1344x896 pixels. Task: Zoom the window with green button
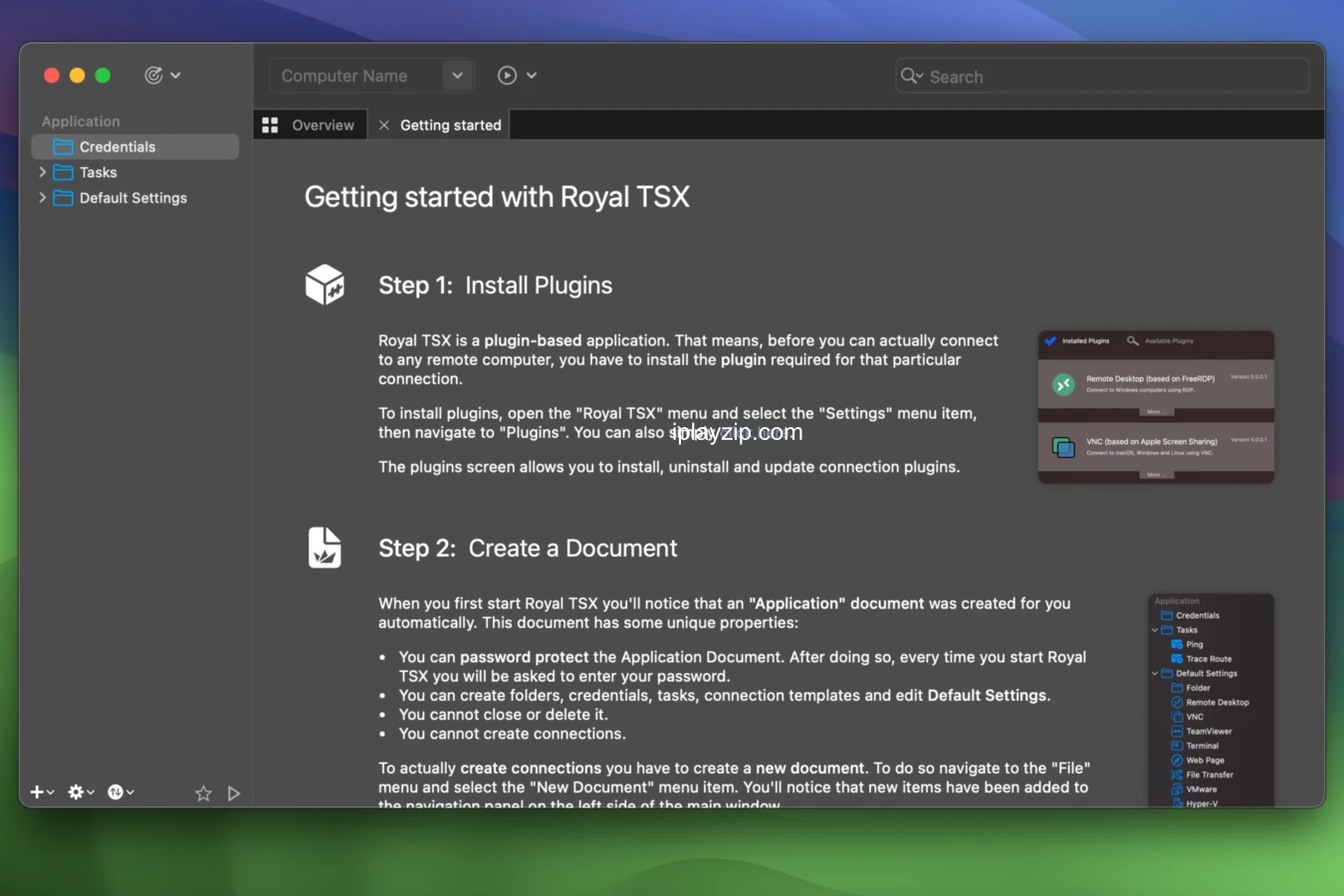(103, 76)
